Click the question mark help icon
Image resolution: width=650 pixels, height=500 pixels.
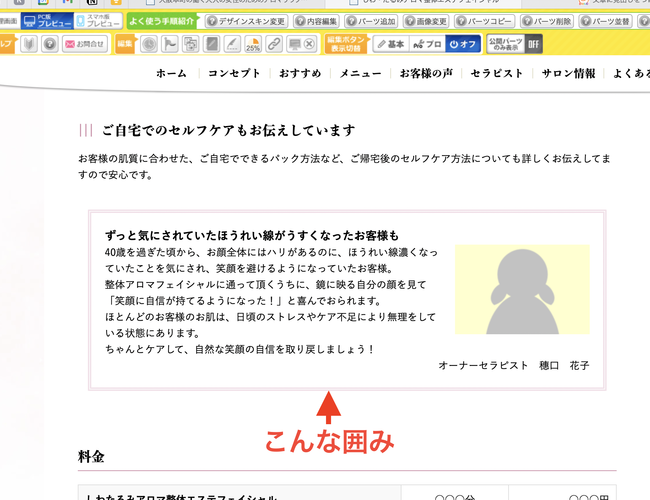pos(49,44)
